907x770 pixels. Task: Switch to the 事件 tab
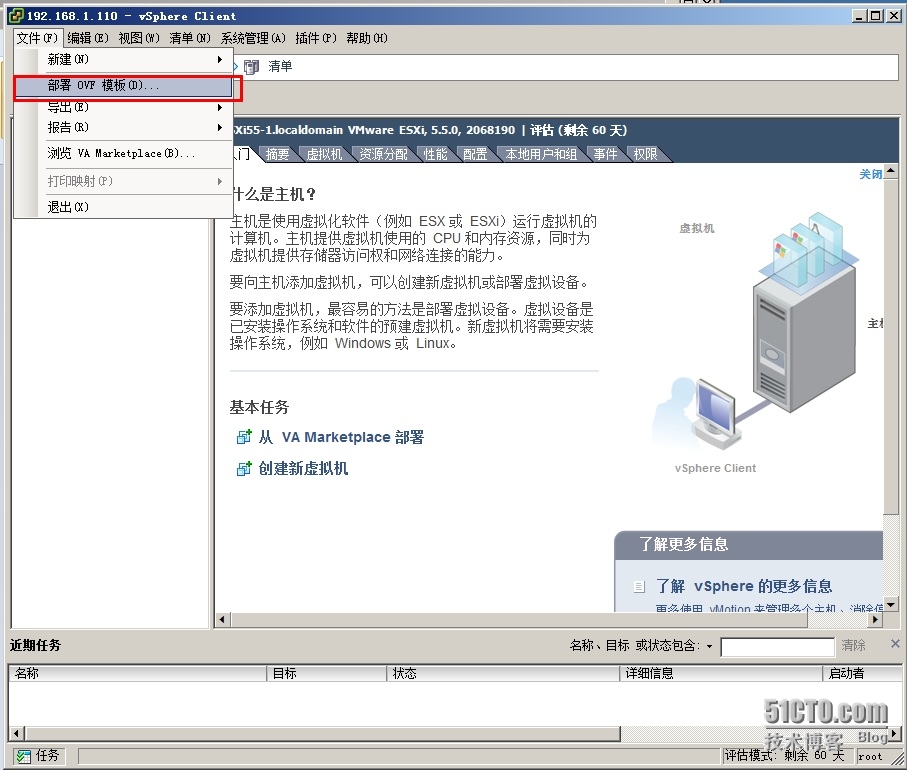(605, 154)
